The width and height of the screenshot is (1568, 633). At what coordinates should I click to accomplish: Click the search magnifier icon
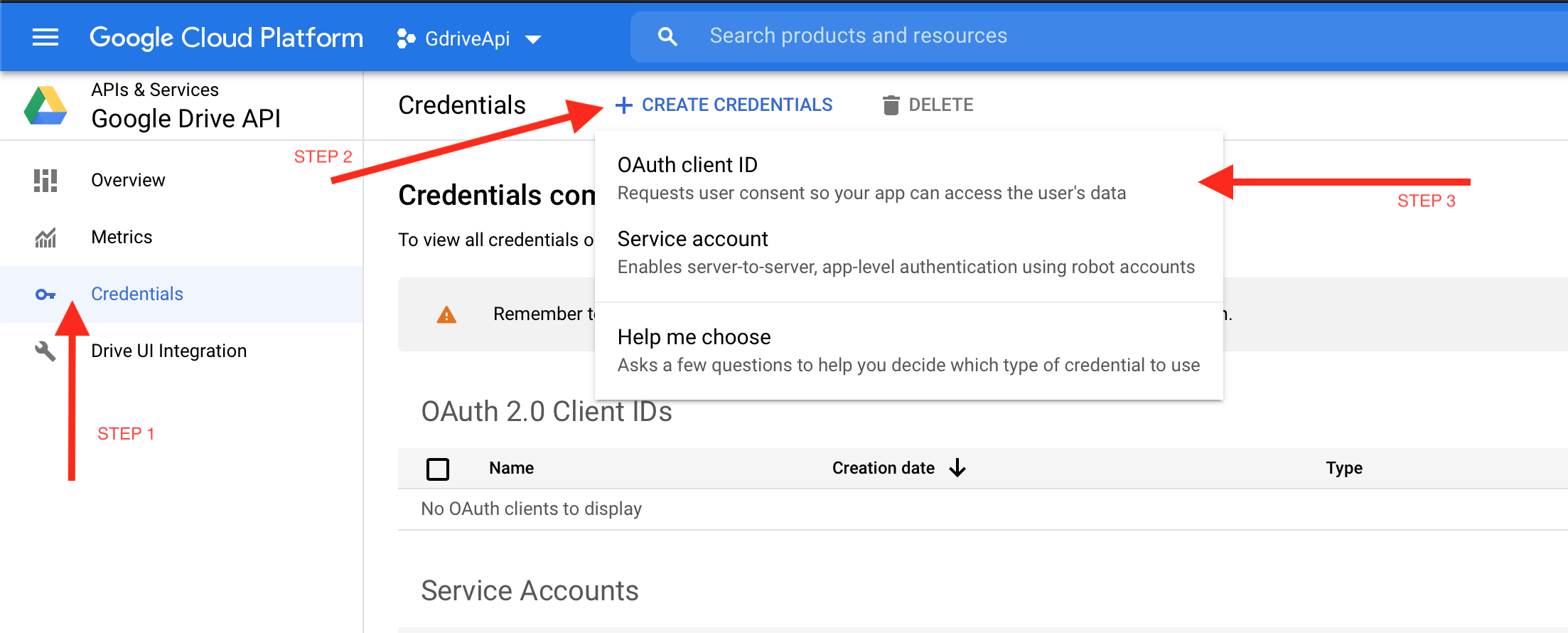667,36
